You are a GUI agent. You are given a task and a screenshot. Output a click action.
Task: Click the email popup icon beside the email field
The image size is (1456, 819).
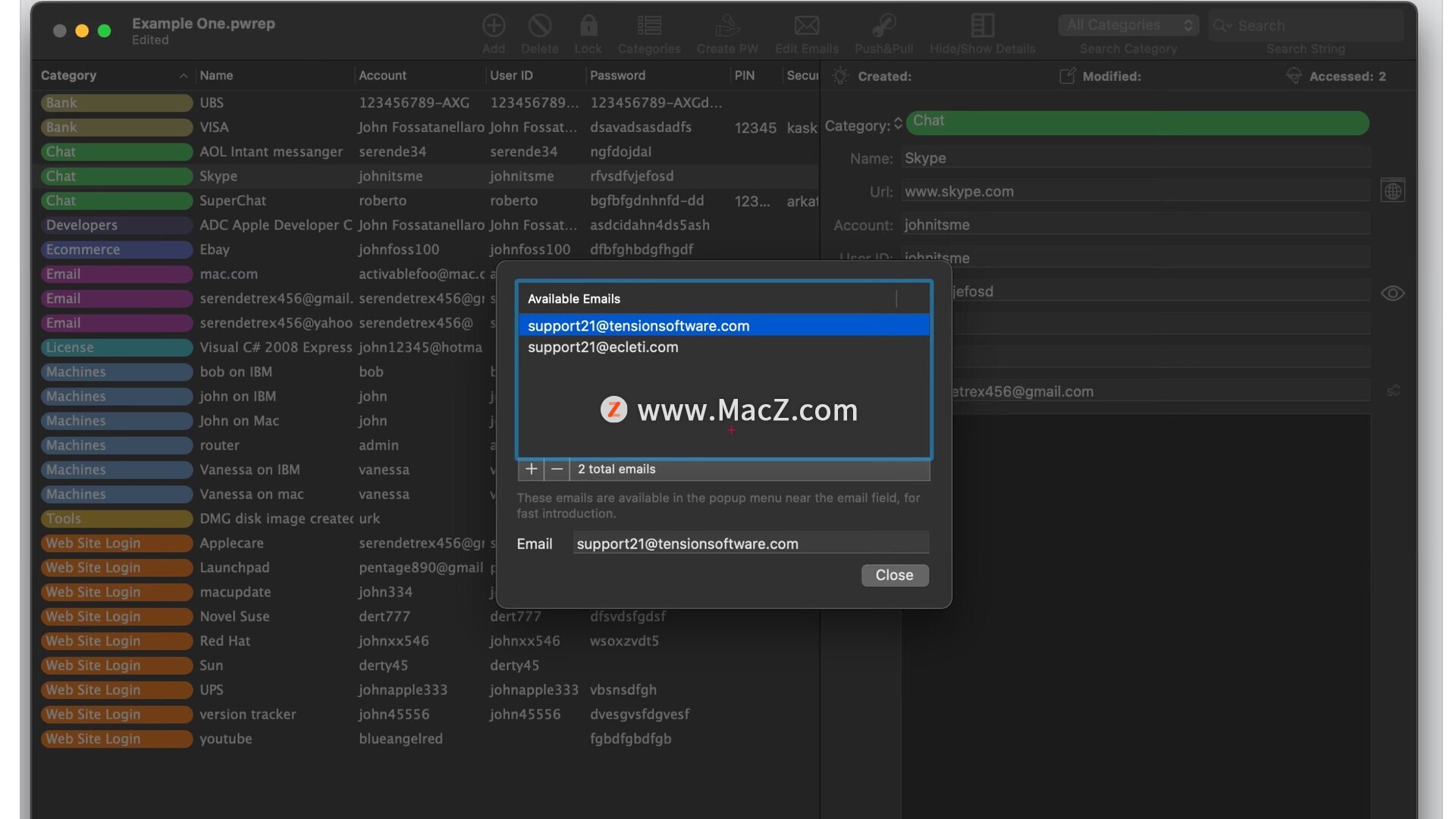pyautogui.click(x=1393, y=391)
